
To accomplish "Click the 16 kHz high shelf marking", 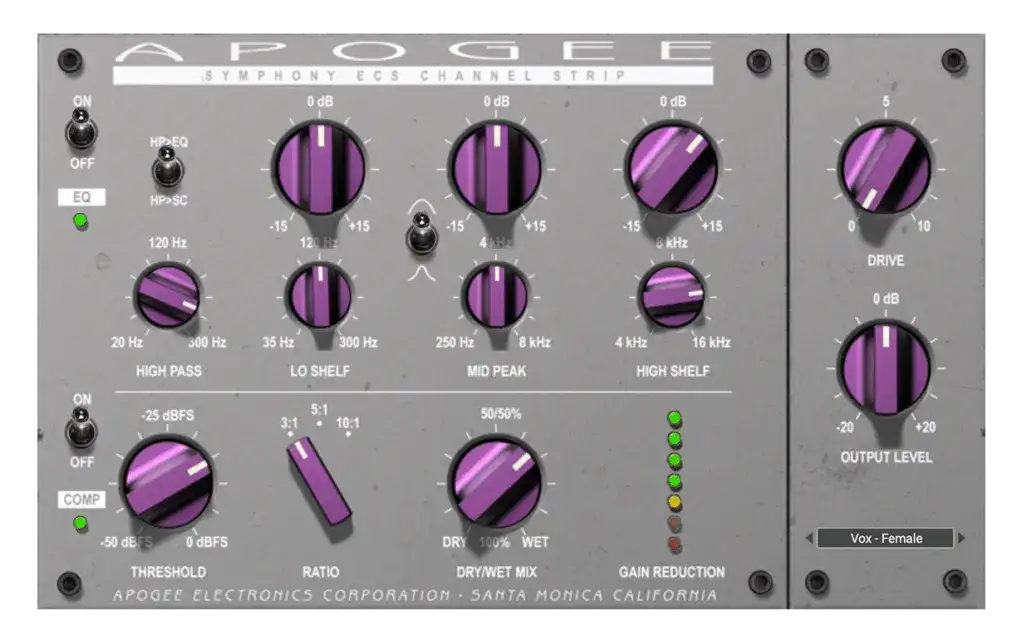I will pyautogui.click(x=711, y=342).
